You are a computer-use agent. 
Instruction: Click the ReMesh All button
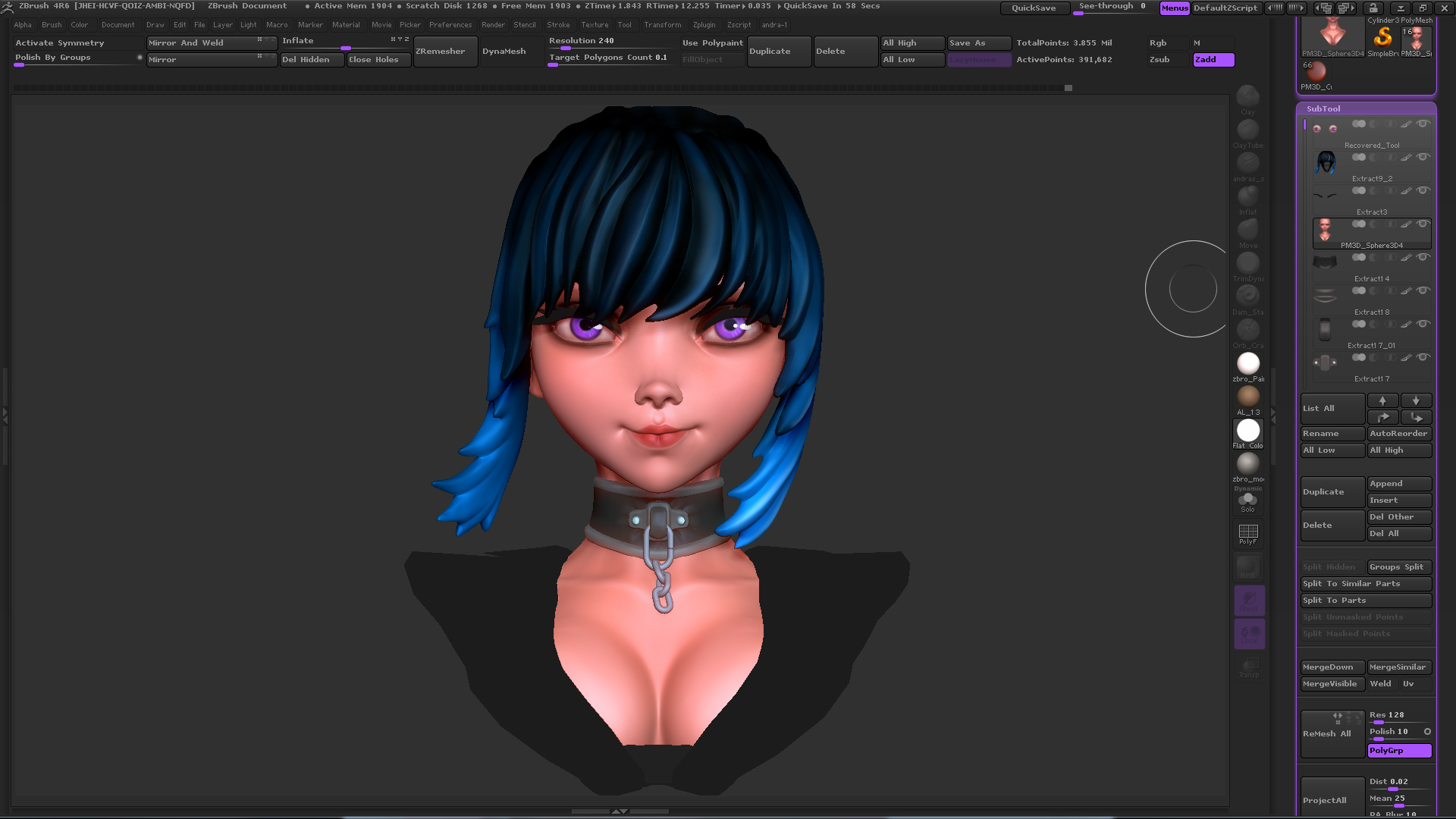tap(1332, 733)
